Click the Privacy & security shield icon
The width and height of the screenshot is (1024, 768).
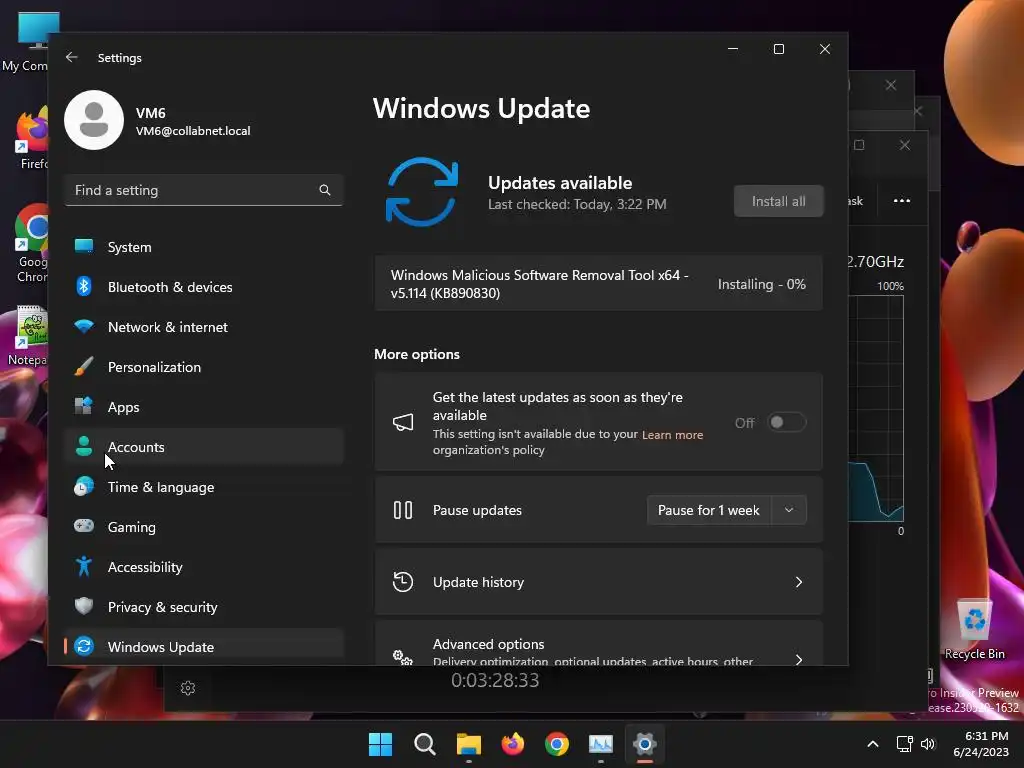click(x=84, y=606)
